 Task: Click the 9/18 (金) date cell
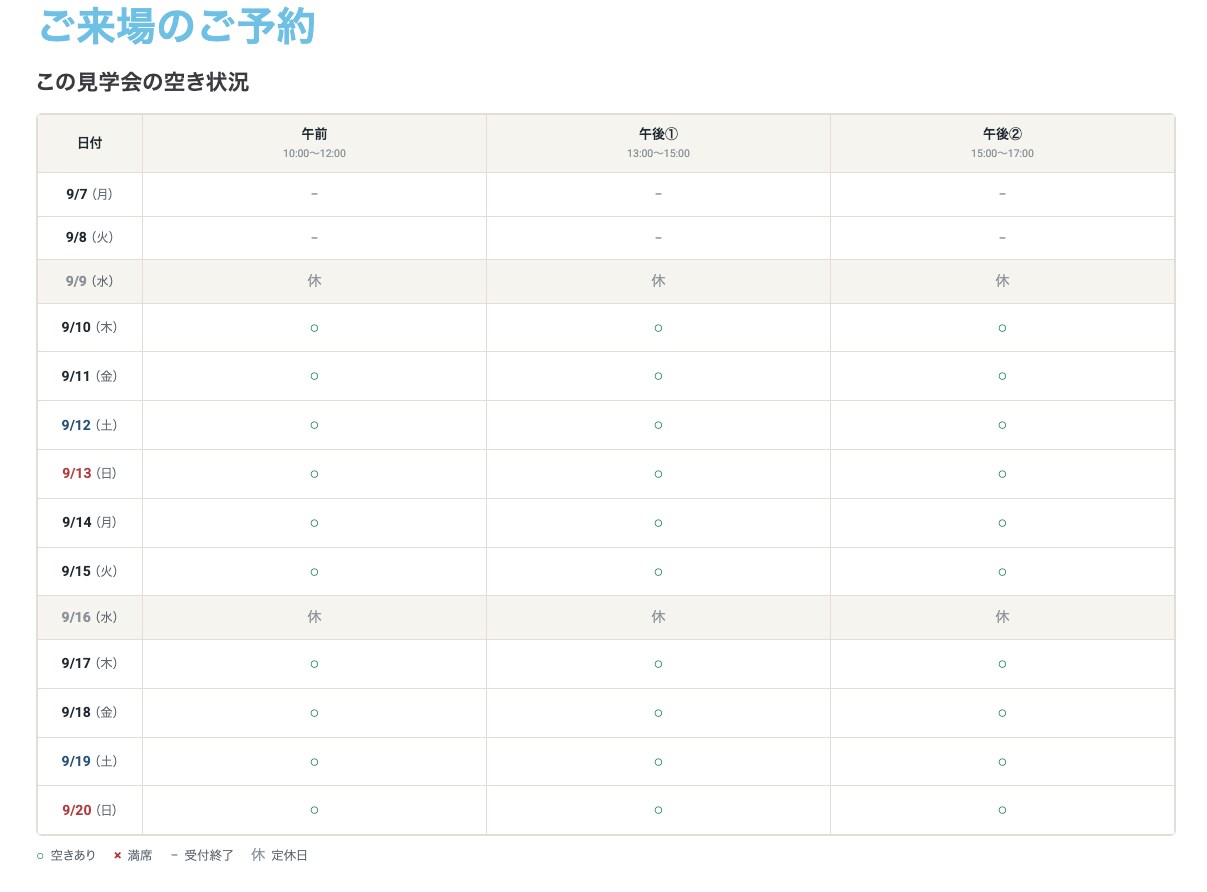pyautogui.click(x=90, y=713)
